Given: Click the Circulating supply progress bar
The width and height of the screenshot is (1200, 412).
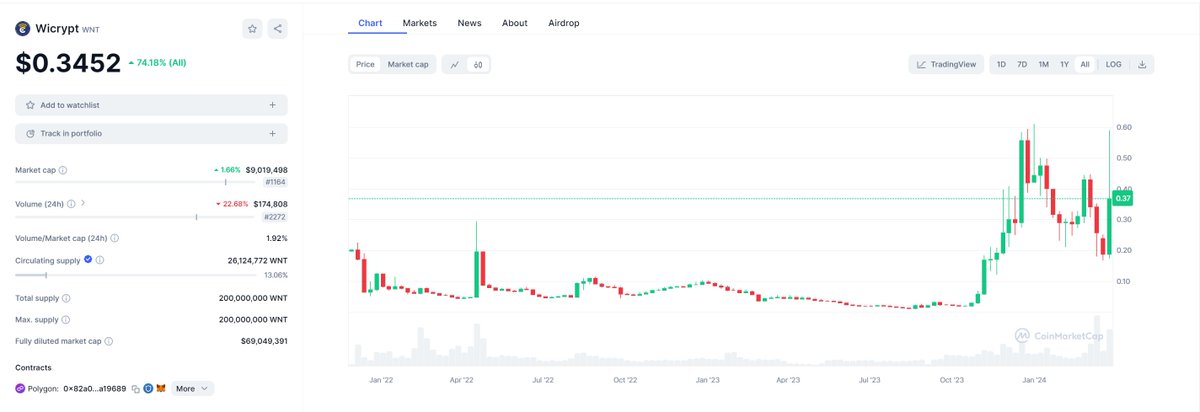Looking at the screenshot, I should [138, 275].
